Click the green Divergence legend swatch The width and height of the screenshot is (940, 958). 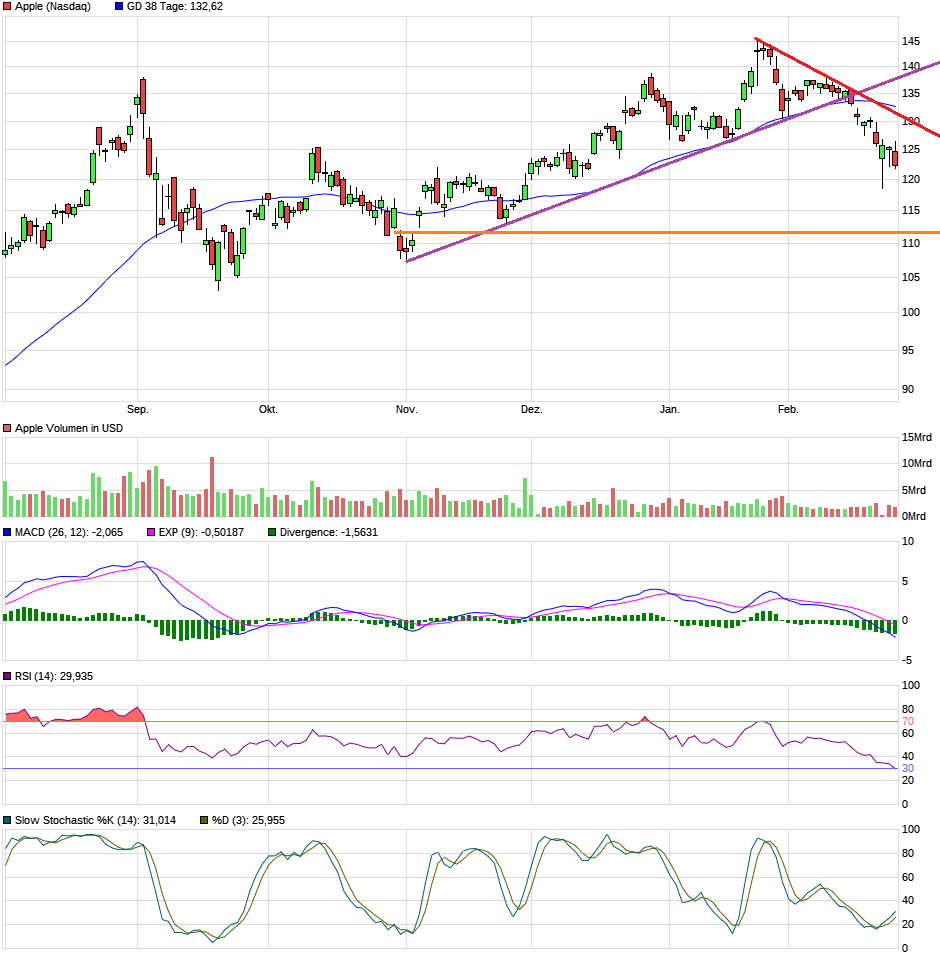tap(272, 532)
